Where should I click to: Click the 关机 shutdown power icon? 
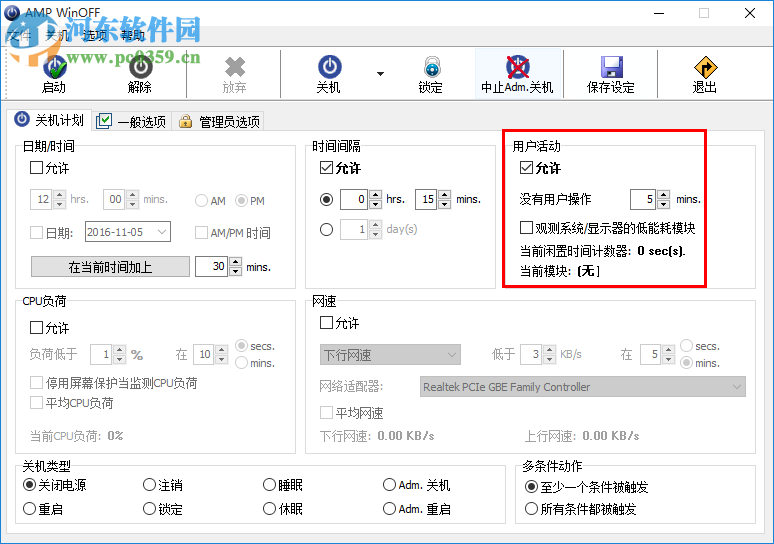(x=329, y=67)
